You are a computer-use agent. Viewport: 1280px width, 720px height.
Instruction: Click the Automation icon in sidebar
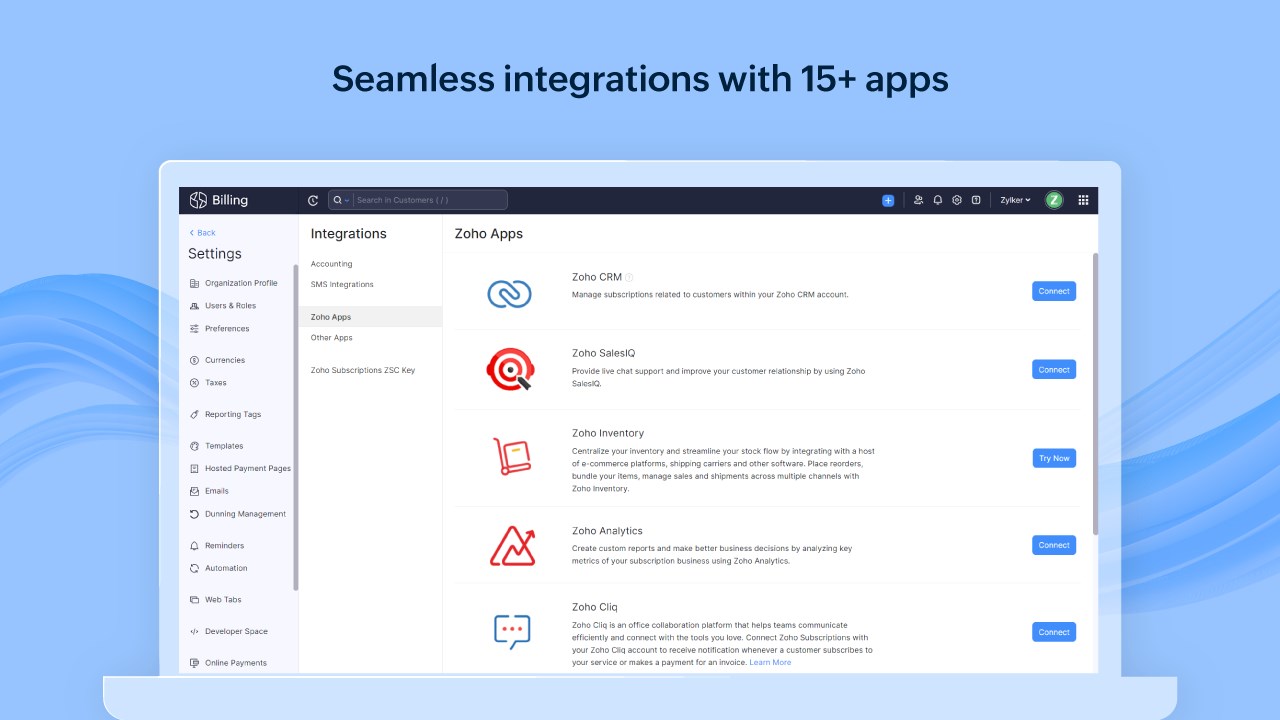click(194, 568)
